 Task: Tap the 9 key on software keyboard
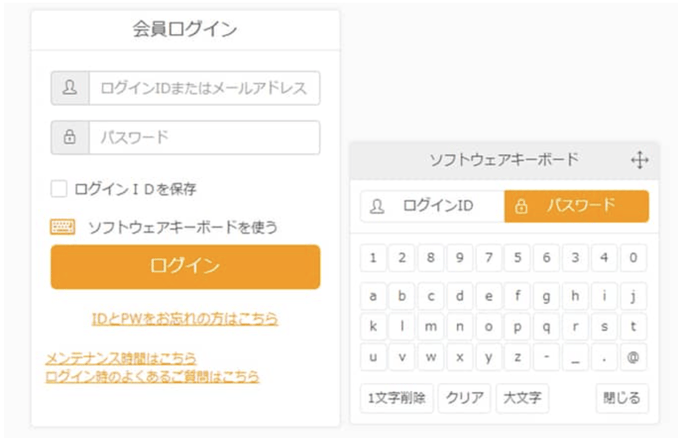(x=460, y=258)
